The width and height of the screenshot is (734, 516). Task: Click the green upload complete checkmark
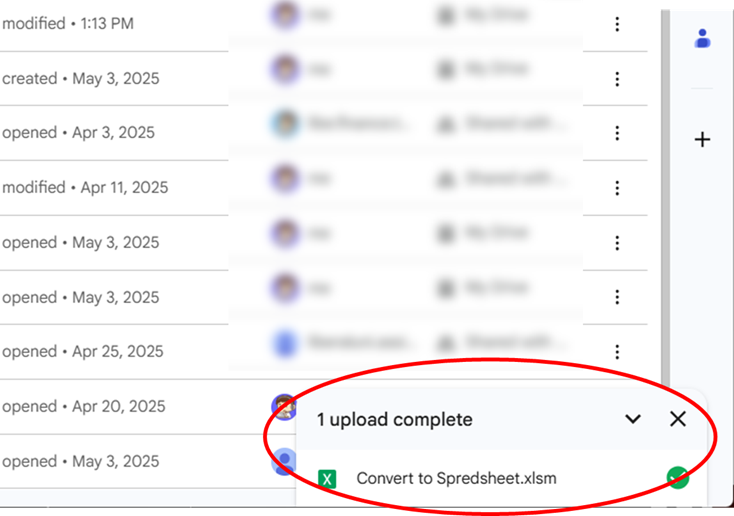[x=678, y=478]
